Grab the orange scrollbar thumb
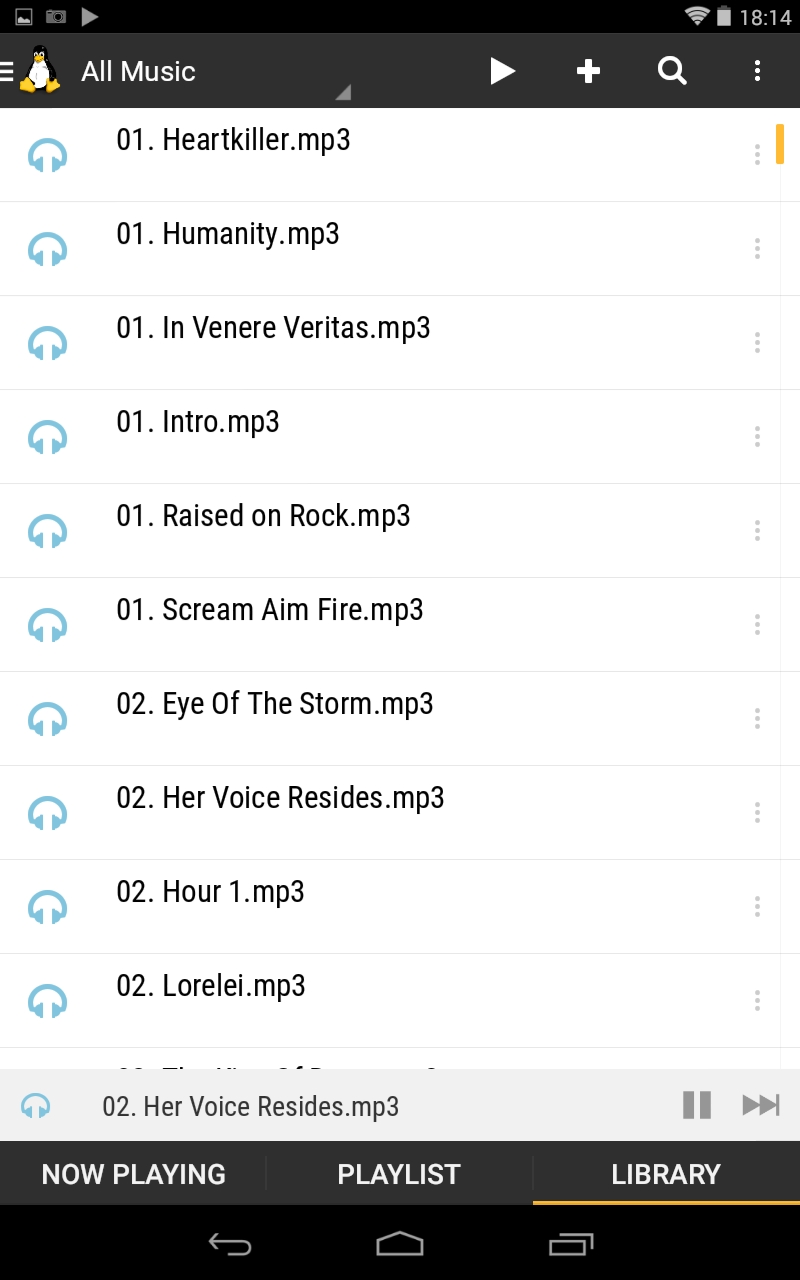This screenshot has height=1280, width=800. [780, 144]
